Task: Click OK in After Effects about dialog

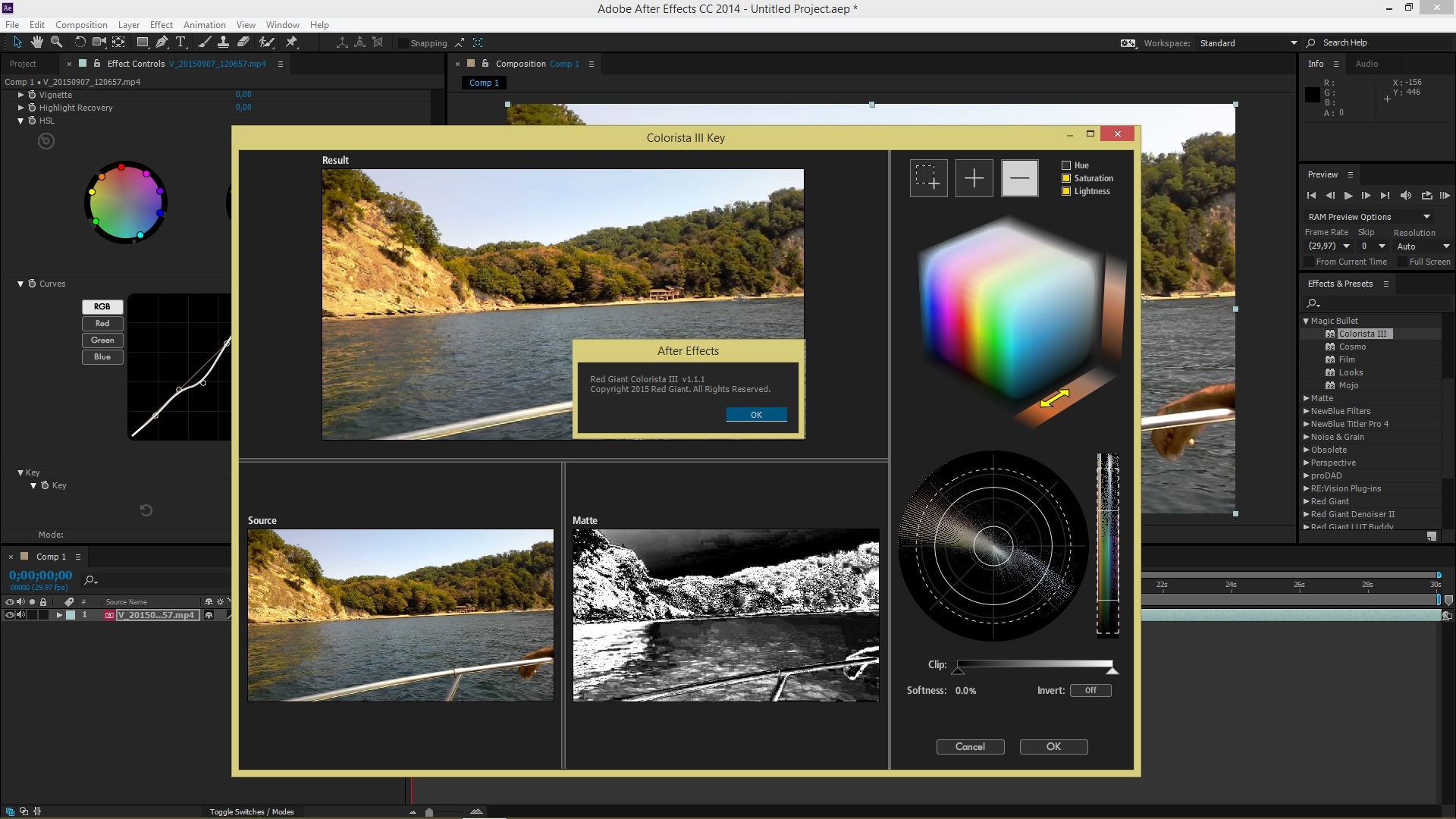Action: pyautogui.click(x=756, y=415)
